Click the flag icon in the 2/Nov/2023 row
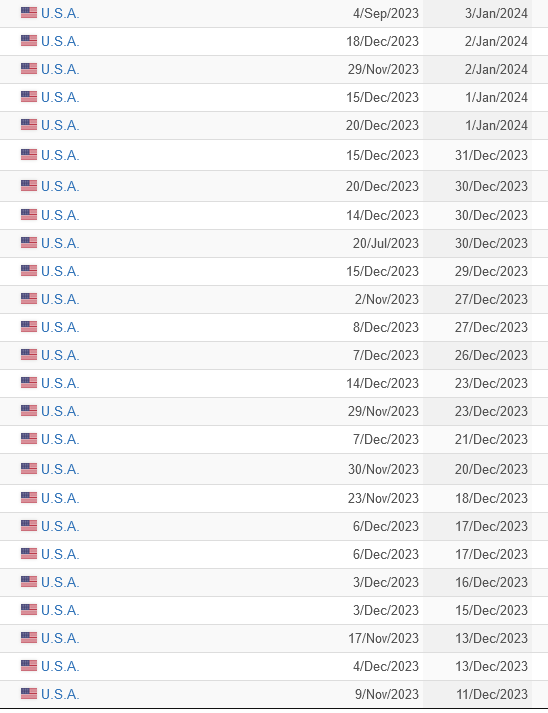548x713 pixels. pyautogui.click(x=29, y=299)
